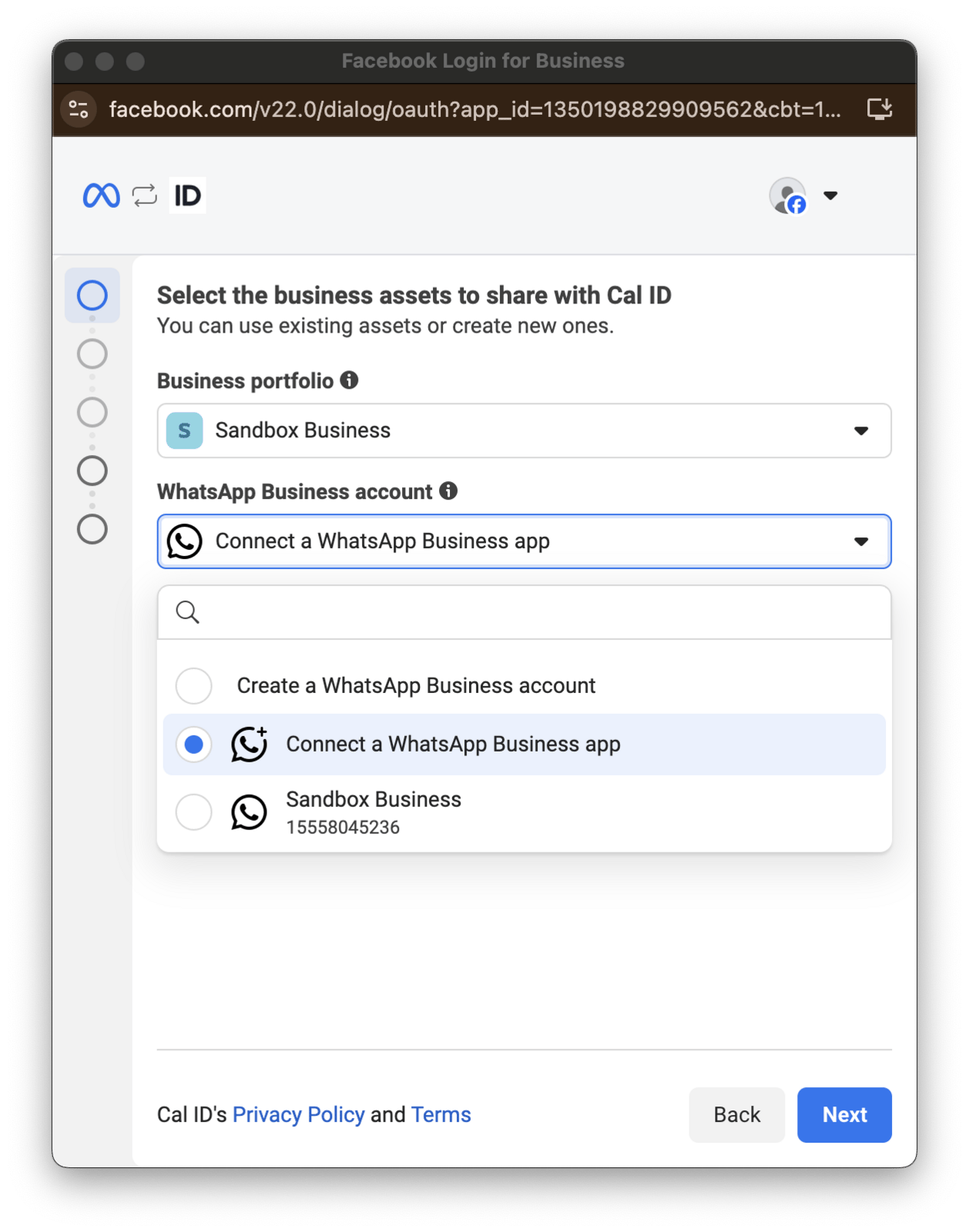Click the Sandbox Business option label in list

click(374, 800)
